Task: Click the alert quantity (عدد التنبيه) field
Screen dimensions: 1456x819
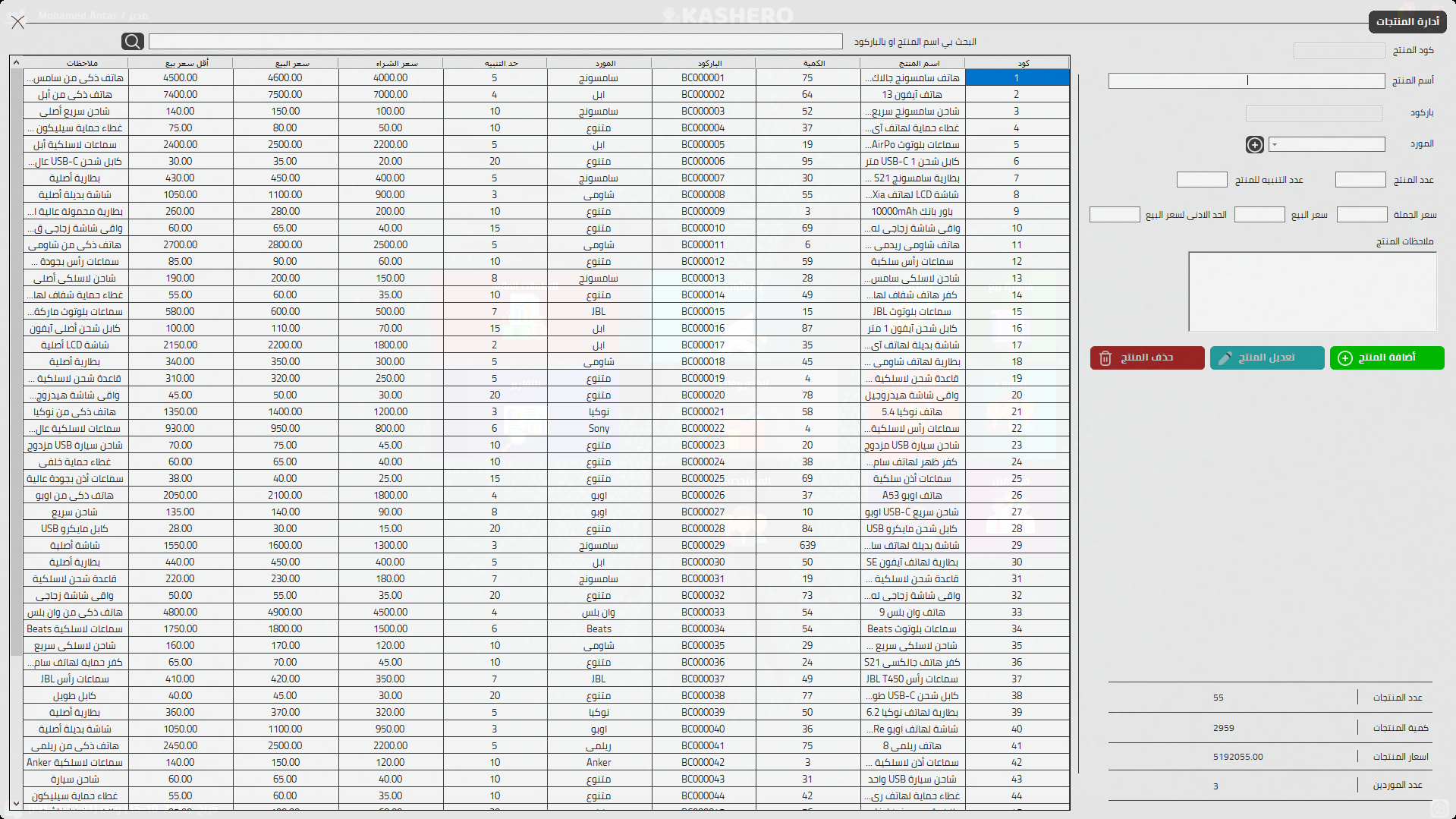Action: (1202, 180)
